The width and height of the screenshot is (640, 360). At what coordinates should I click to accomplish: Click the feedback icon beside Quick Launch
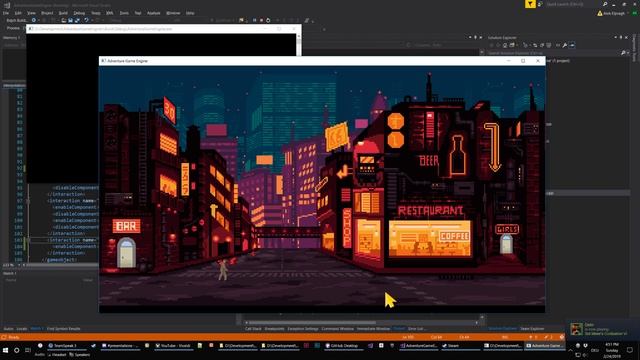pos(540,4)
